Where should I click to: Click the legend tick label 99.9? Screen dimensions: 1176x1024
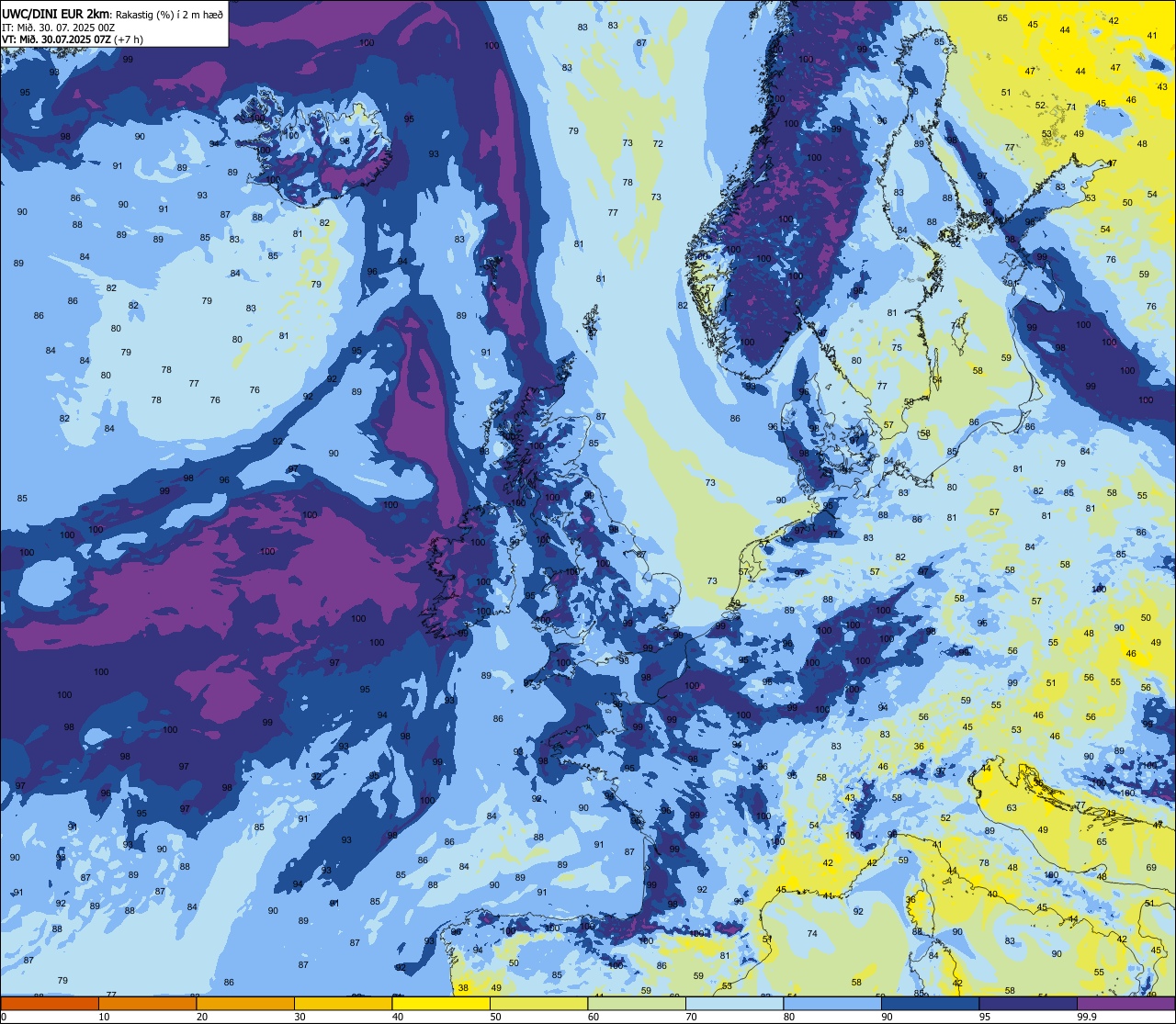point(1087,1017)
